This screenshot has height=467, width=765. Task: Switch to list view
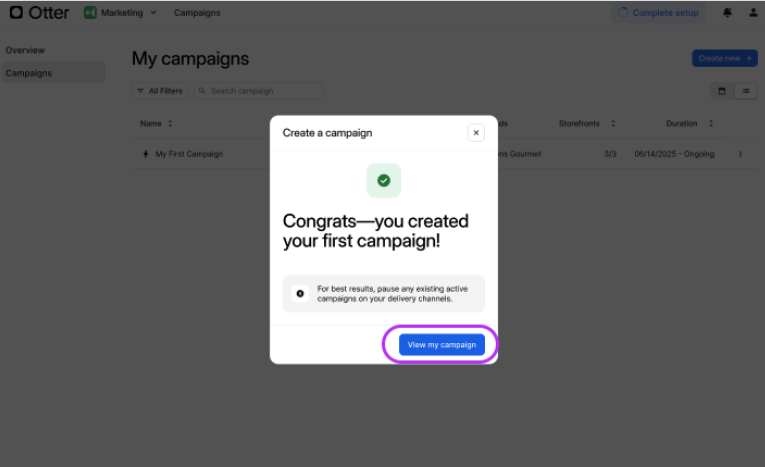point(746,91)
